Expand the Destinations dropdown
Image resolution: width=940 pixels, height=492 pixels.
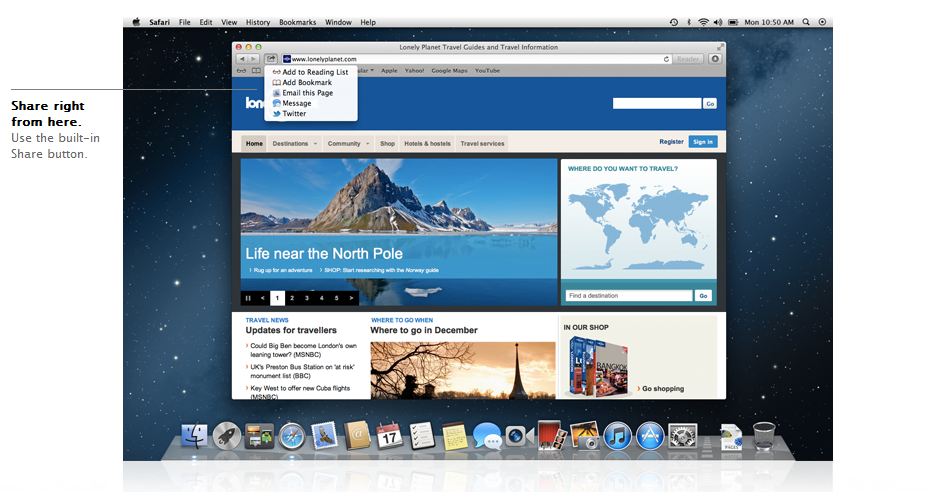click(x=294, y=144)
